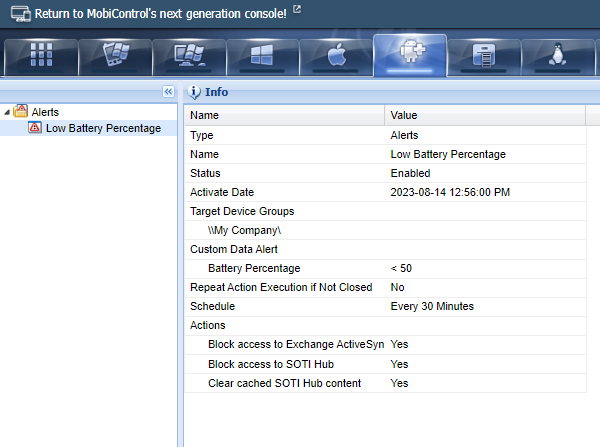Click the < 50 battery value
The width and height of the screenshot is (600, 447).
click(x=401, y=268)
